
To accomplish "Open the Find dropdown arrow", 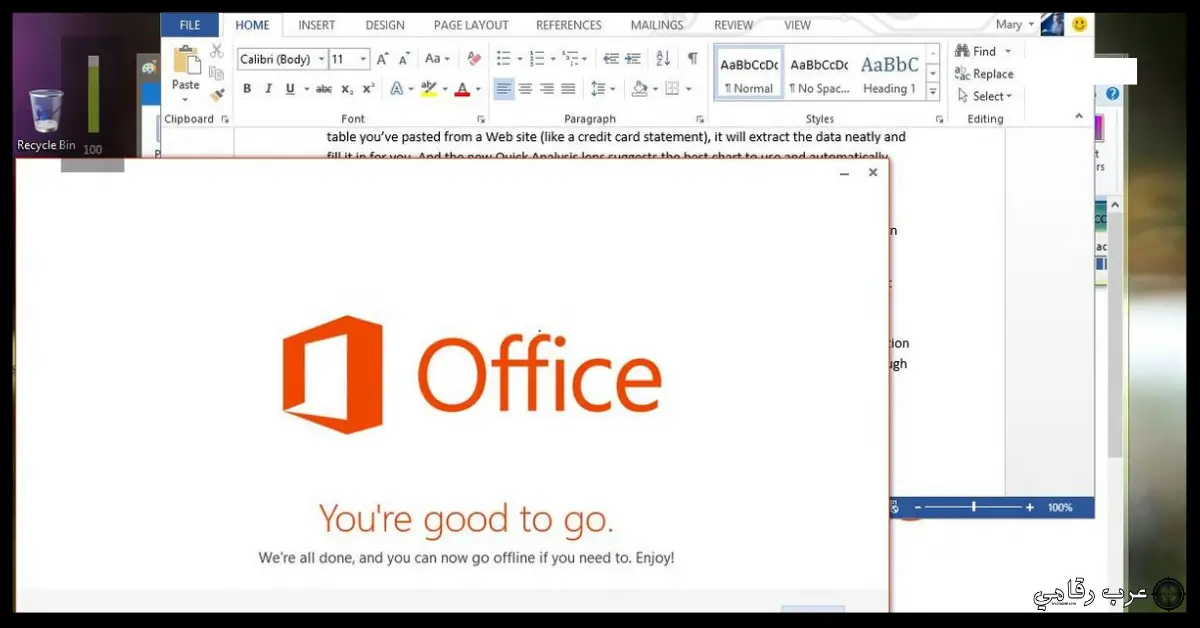I will [x=1007, y=52].
